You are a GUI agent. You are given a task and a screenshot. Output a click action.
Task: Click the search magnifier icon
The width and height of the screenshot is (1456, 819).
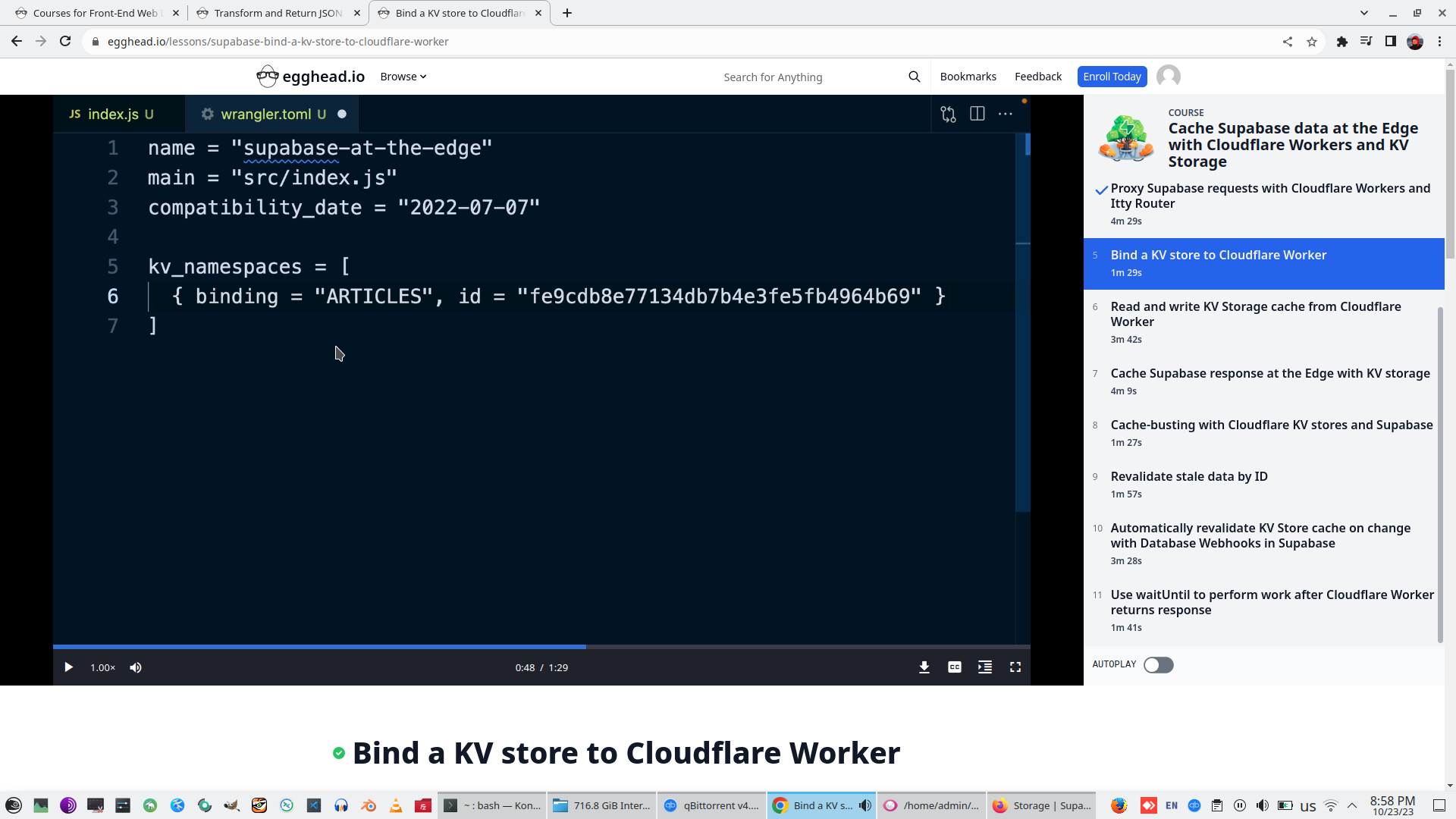pyautogui.click(x=914, y=77)
